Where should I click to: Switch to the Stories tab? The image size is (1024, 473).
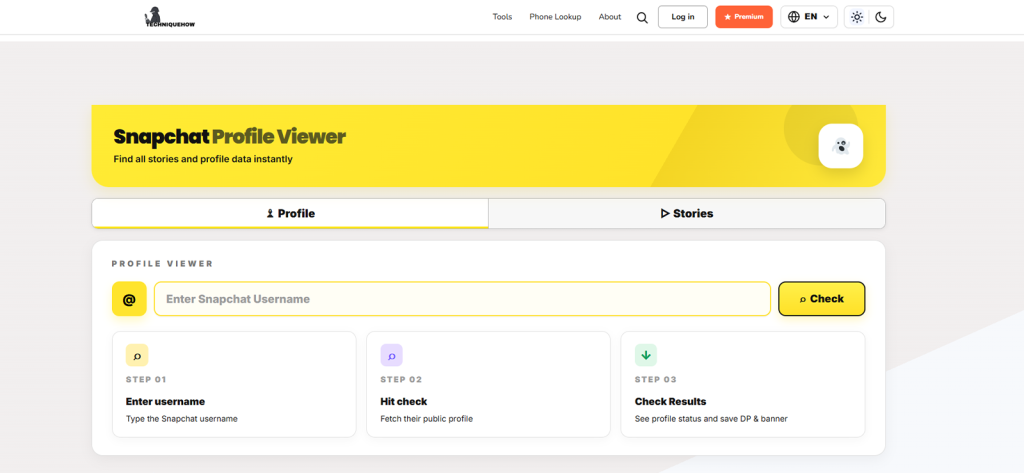[687, 214]
